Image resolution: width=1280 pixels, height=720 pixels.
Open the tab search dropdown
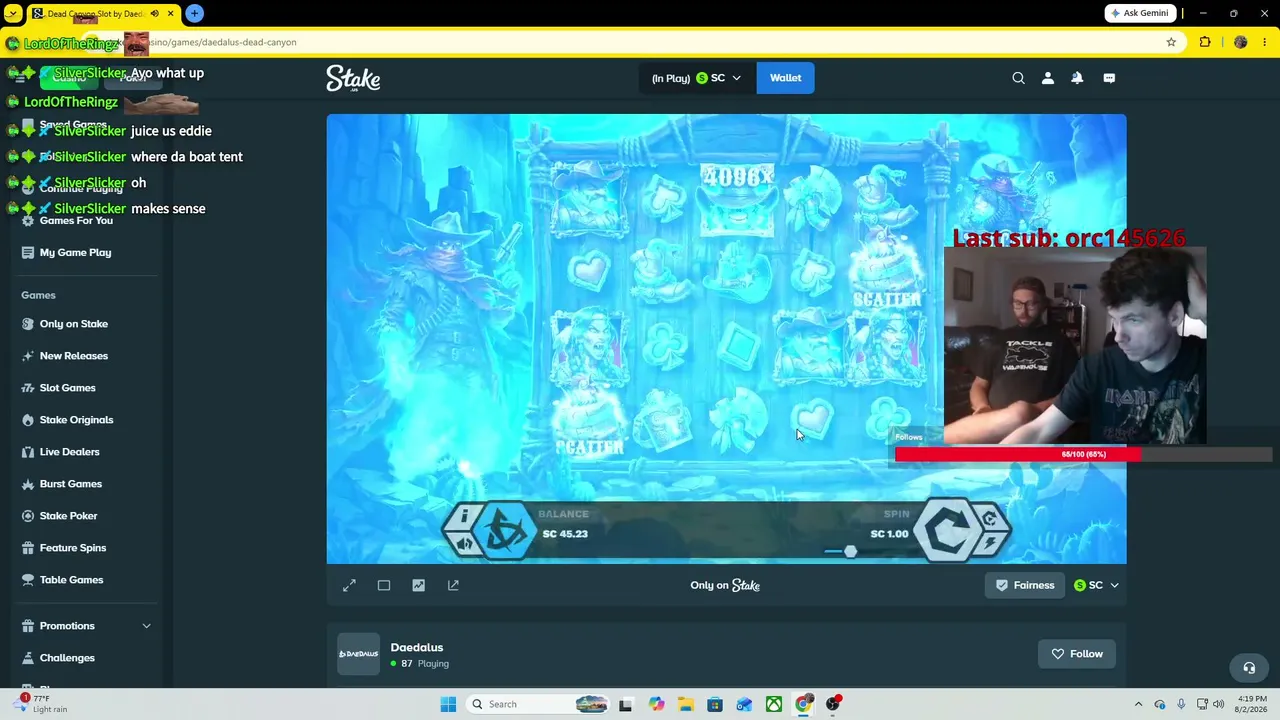[12, 14]
